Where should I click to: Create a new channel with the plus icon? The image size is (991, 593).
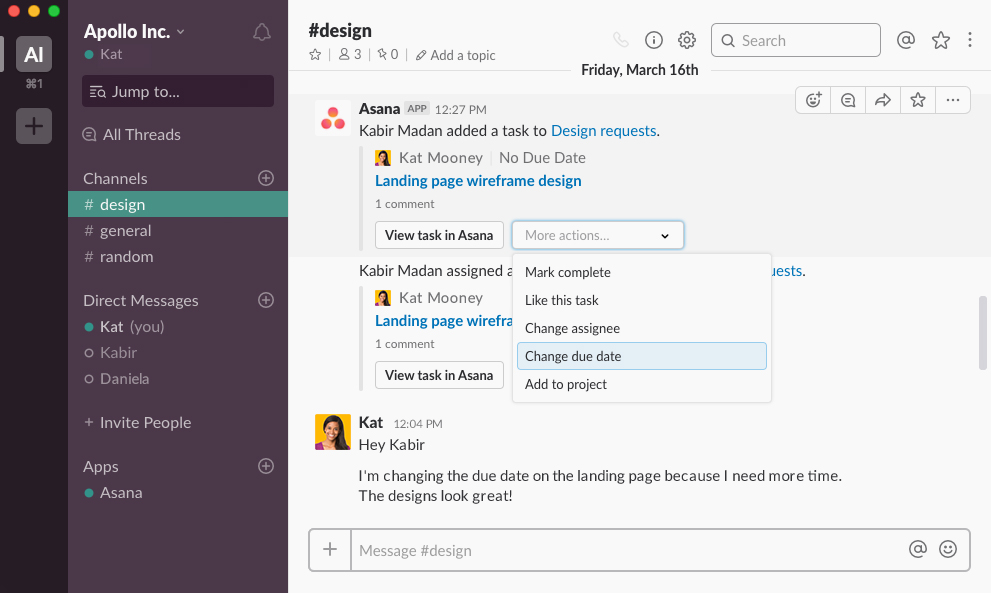pos(265,178)
